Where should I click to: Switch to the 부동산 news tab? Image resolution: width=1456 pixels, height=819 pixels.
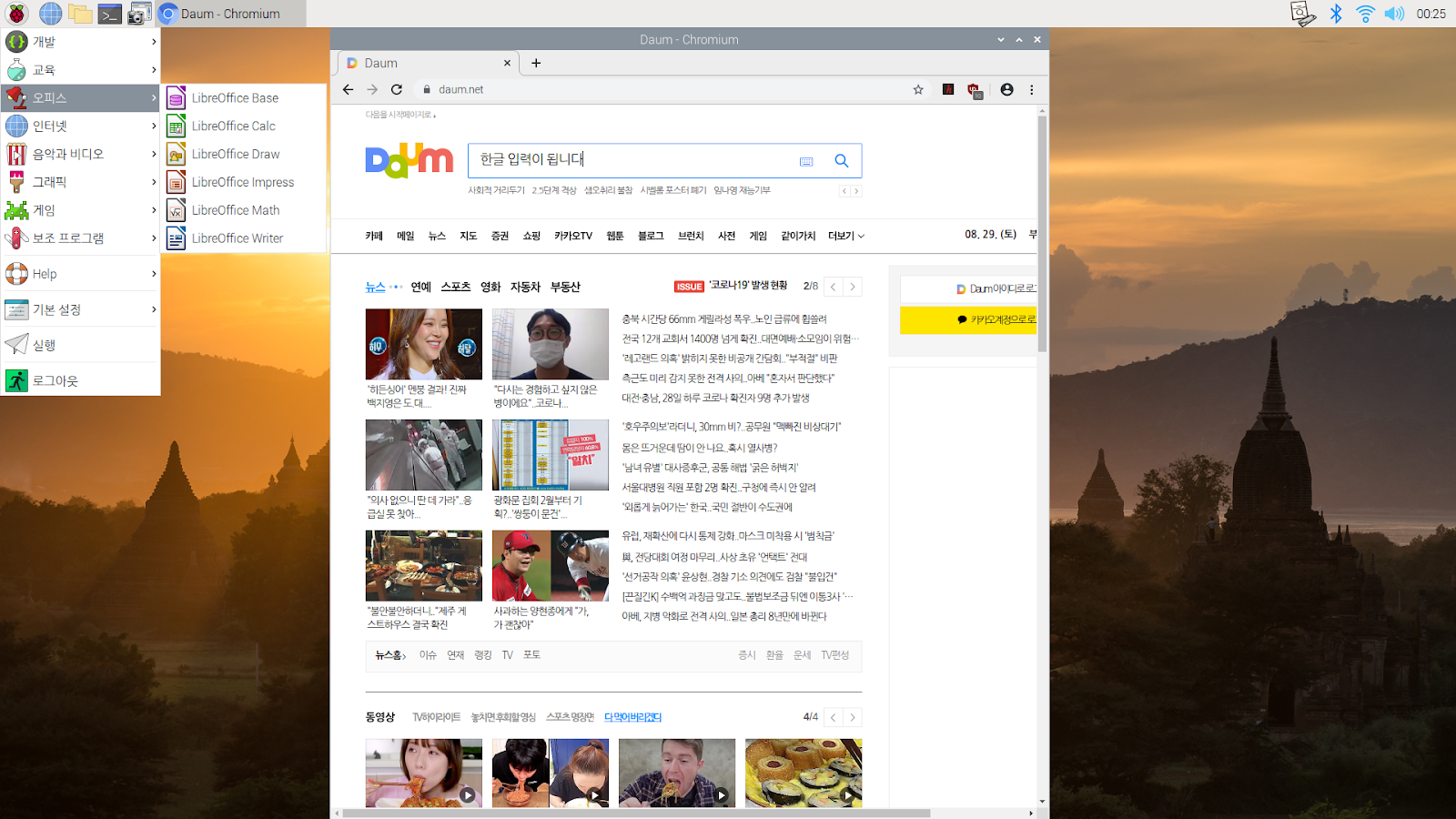(x=565, y=287)
